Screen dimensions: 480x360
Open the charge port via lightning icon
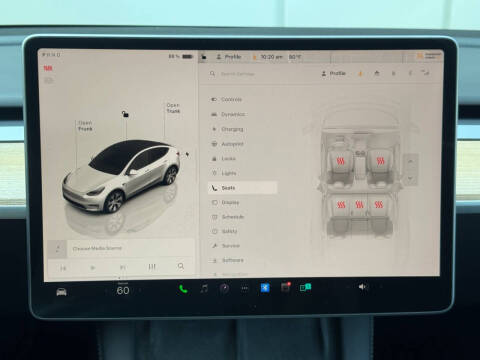187,154
